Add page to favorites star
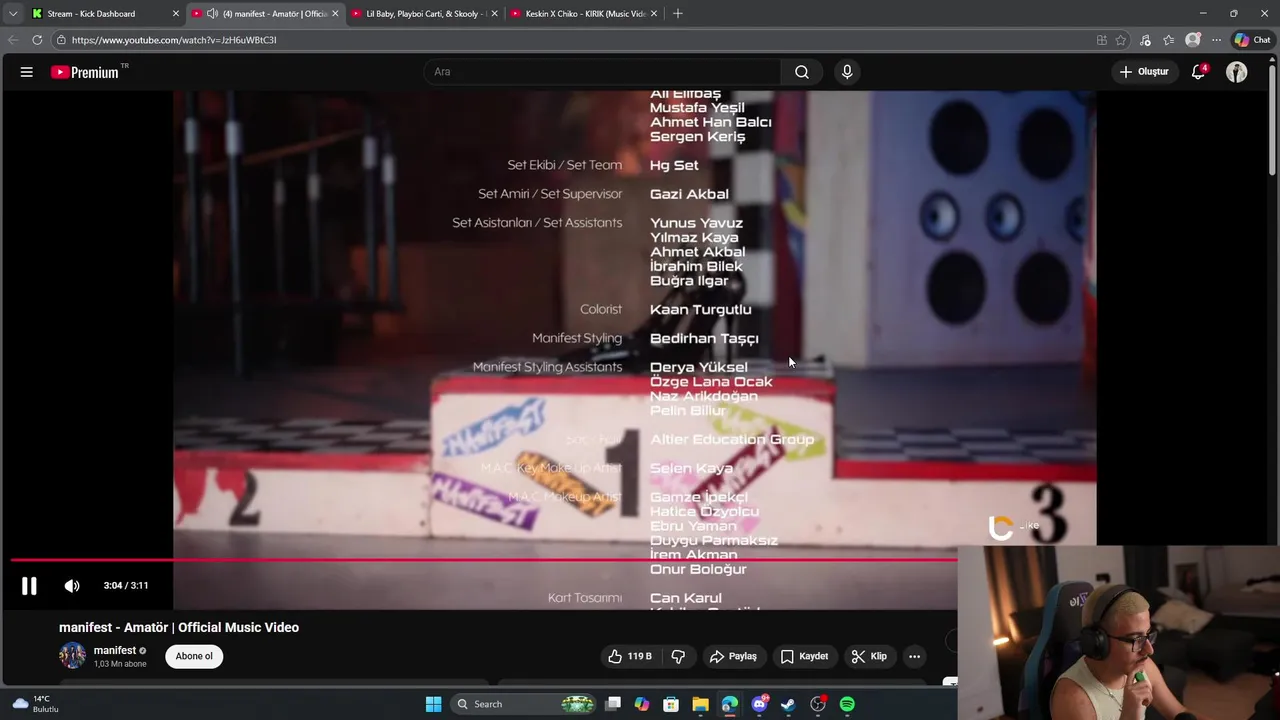 pyautogui.click(x=1121, y=40)
